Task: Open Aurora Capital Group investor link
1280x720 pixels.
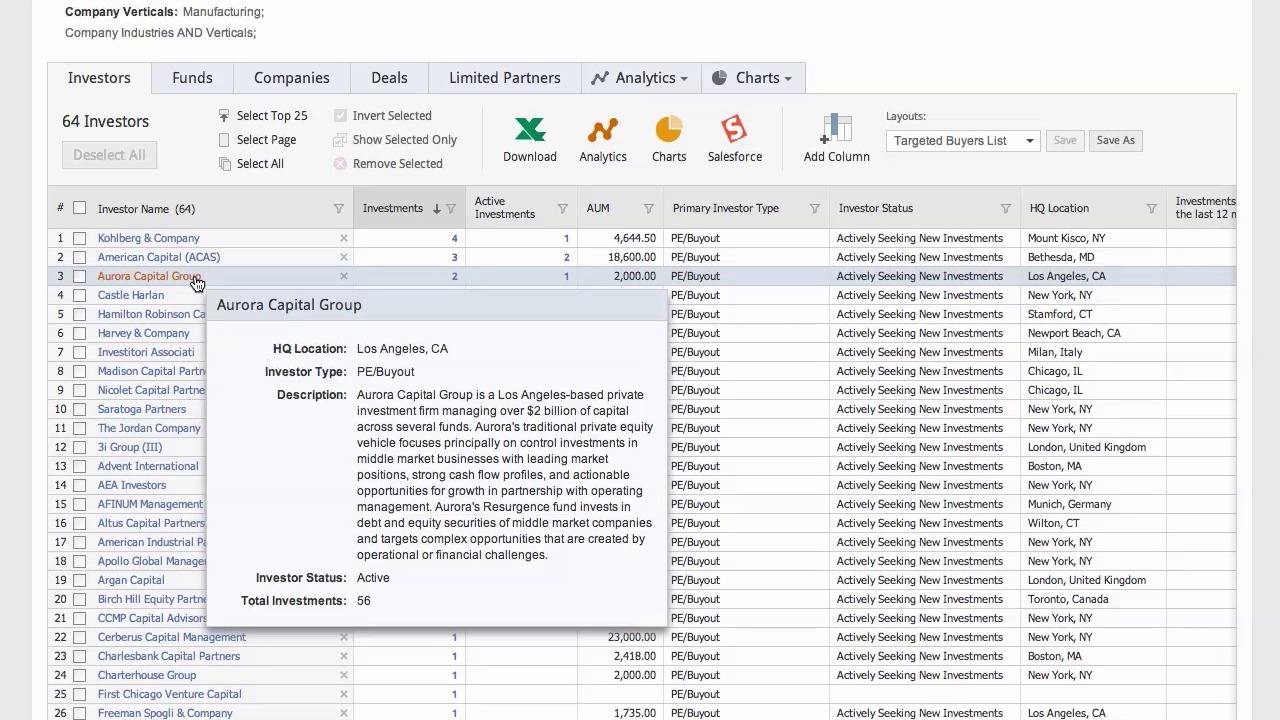Action: click(149, 276)
